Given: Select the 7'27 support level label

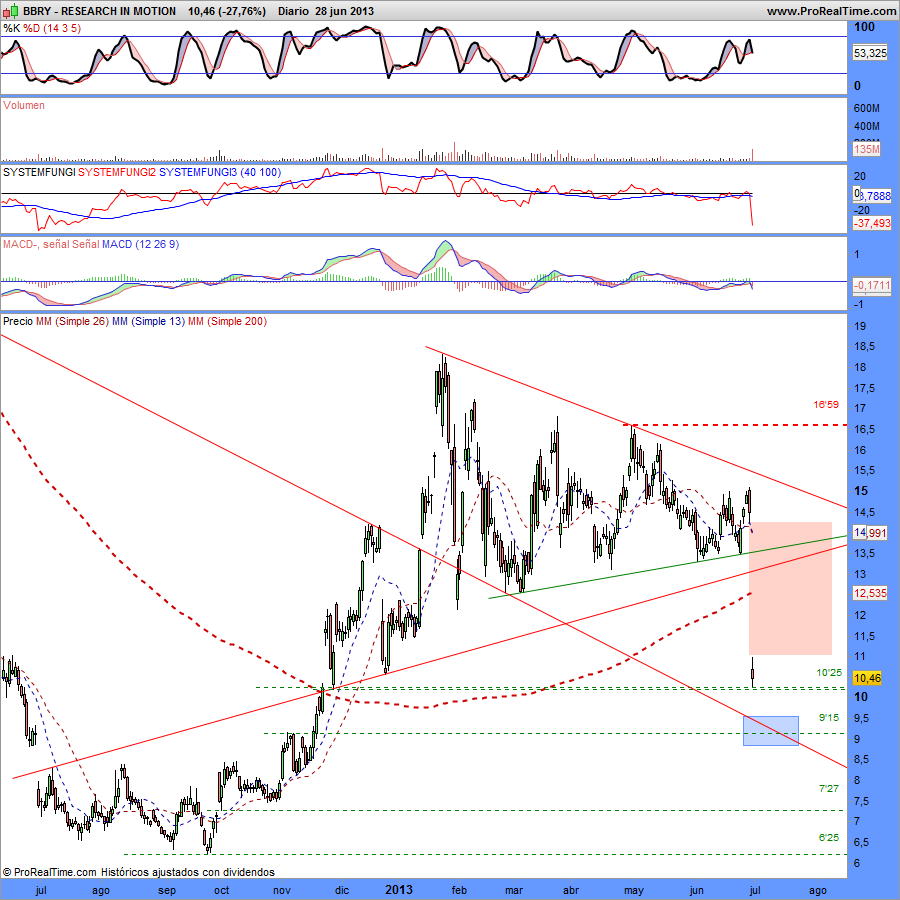Looking at the screenshot, I should 829,789.
